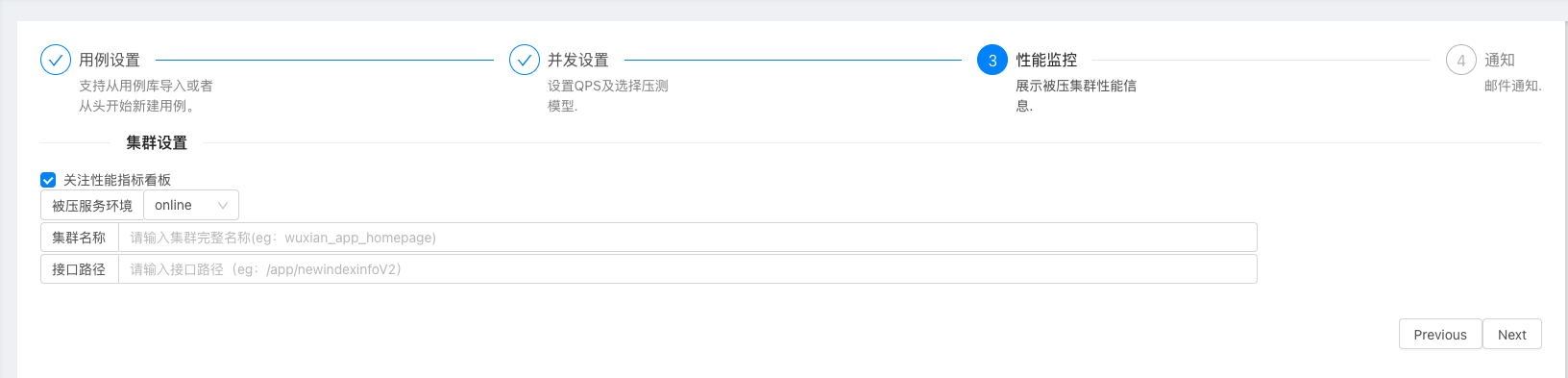Screen dimensions: 1568x378
Task: Select the 通知 step title
Action: pyautogui.click(x=1500, y=60)
